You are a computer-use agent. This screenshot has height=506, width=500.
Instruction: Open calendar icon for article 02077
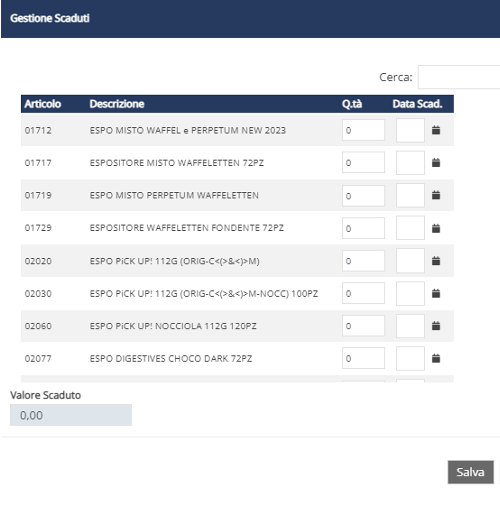point(436,358)
